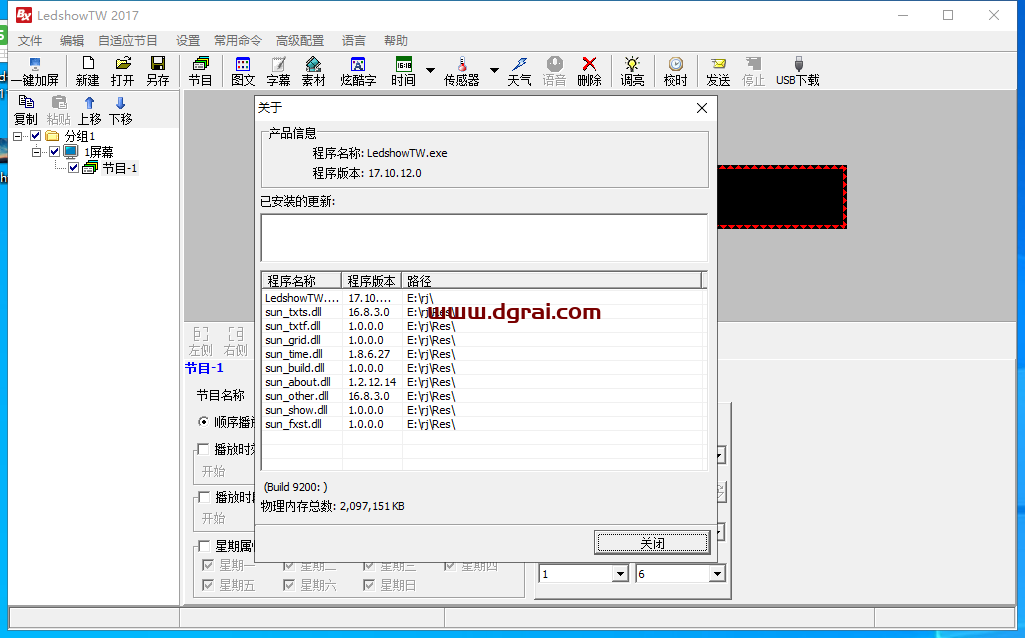
Task: Open the 传感器 dropdown arrow
Action: pyautogui.click(x=494, y=71)
